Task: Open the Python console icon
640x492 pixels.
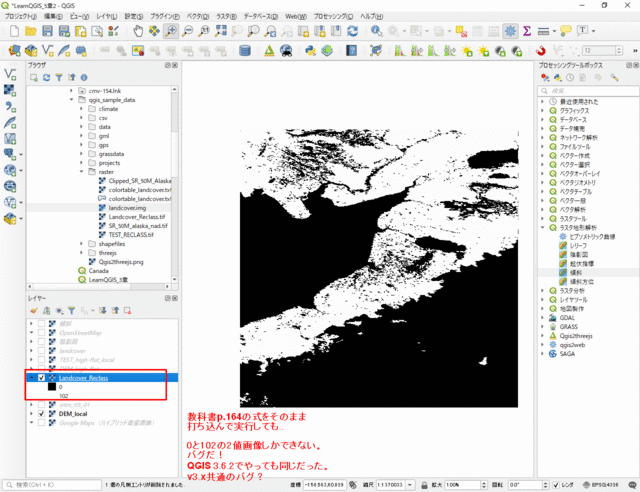Action: pyautogui.click(x=310, y=51)
